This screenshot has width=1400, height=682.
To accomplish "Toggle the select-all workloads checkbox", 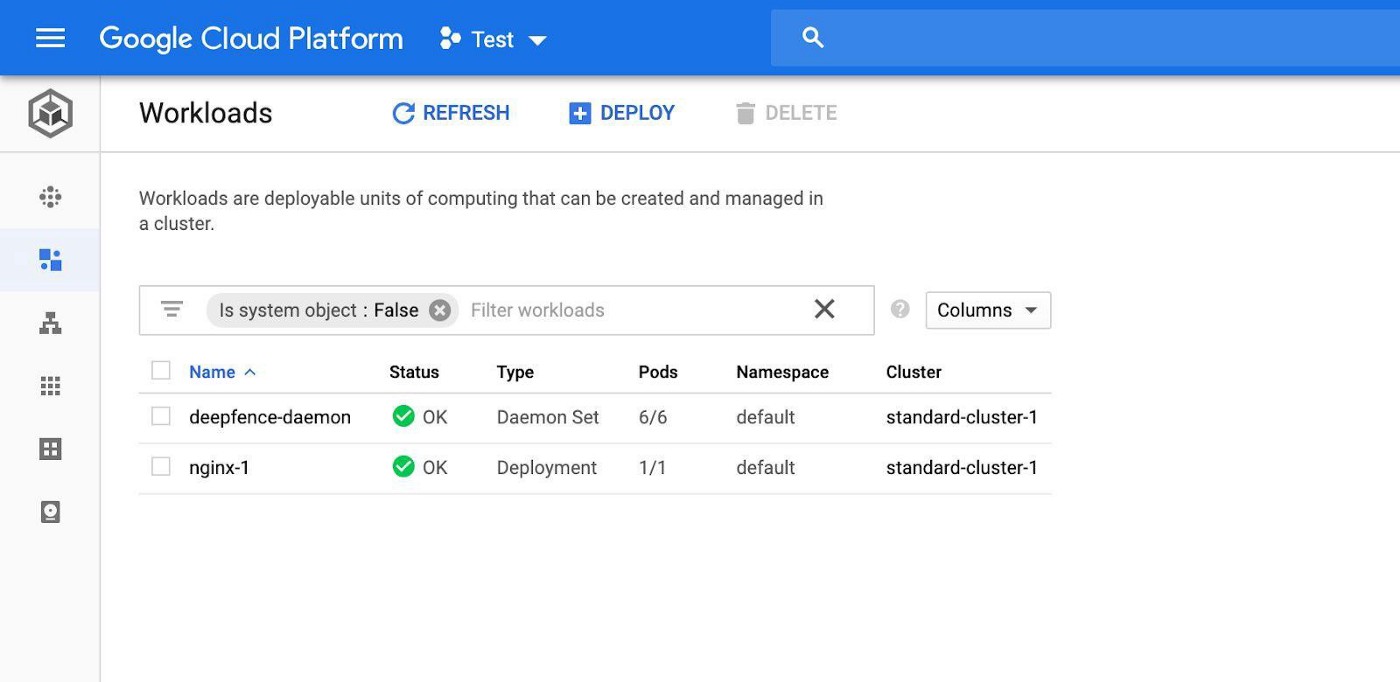I will coord(160,370).
